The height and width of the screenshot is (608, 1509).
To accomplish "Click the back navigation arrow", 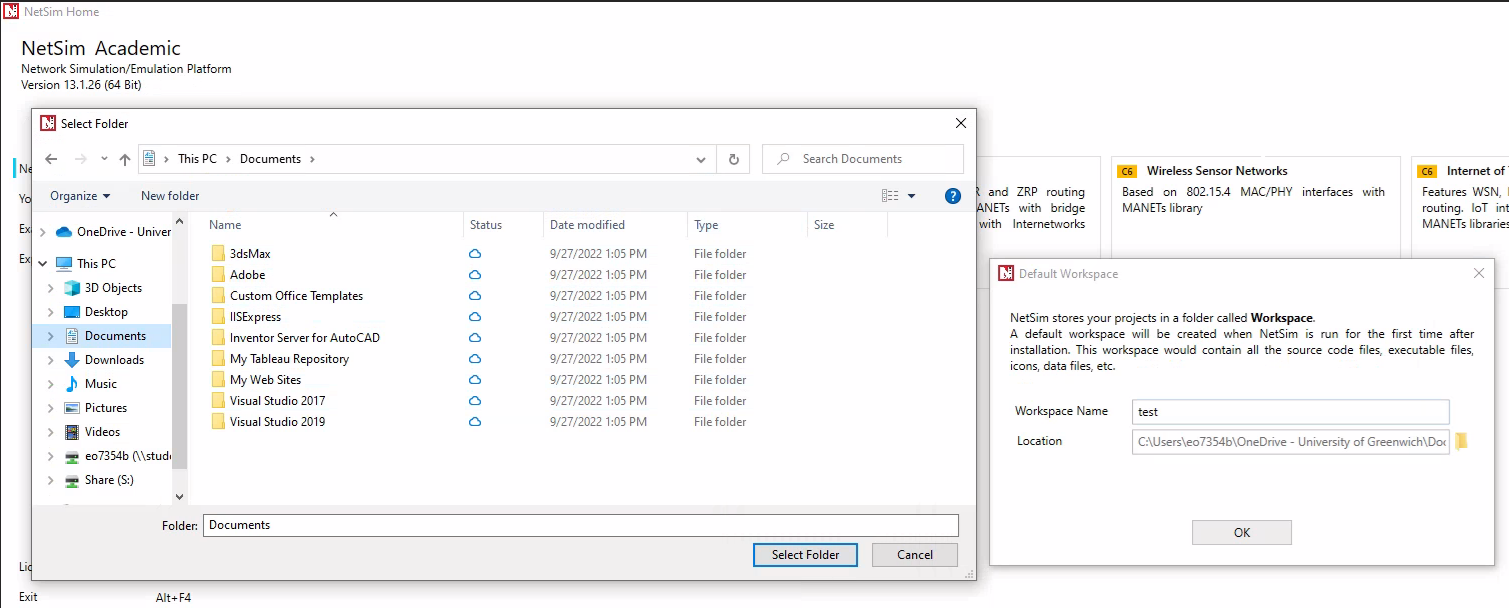I will coord(51,158).
